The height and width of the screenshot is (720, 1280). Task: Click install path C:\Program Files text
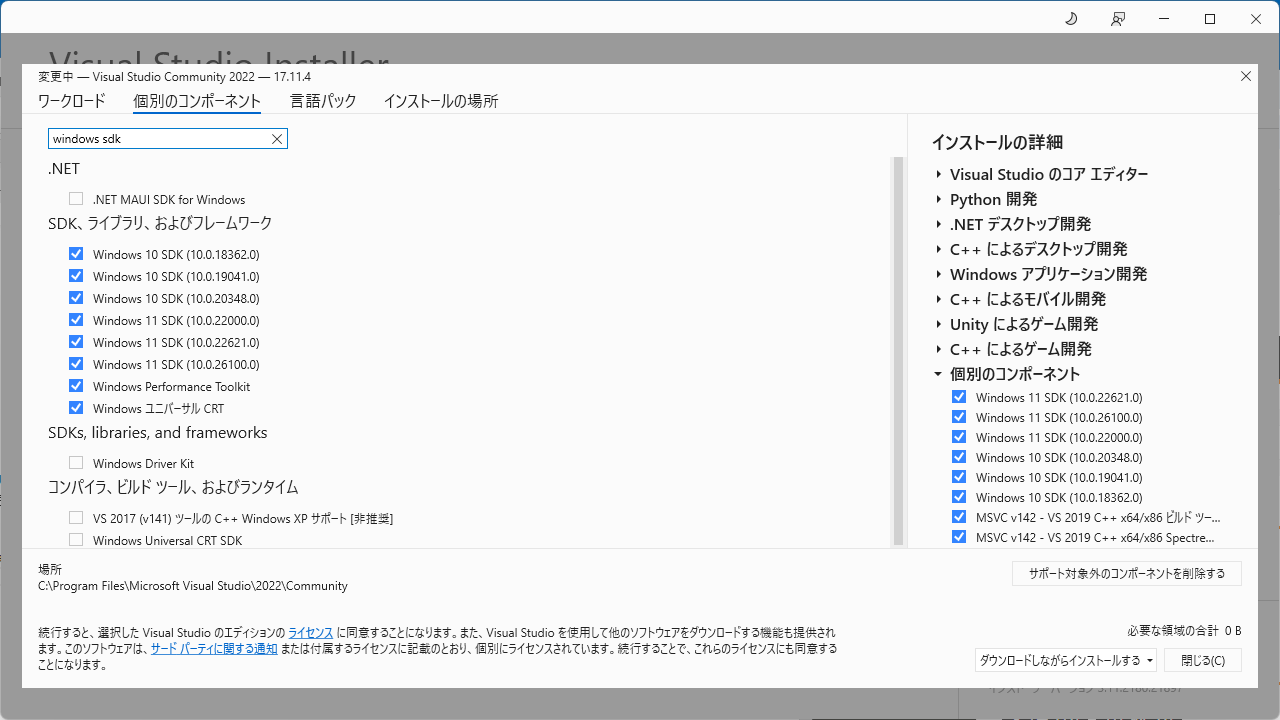coord(193,586)
